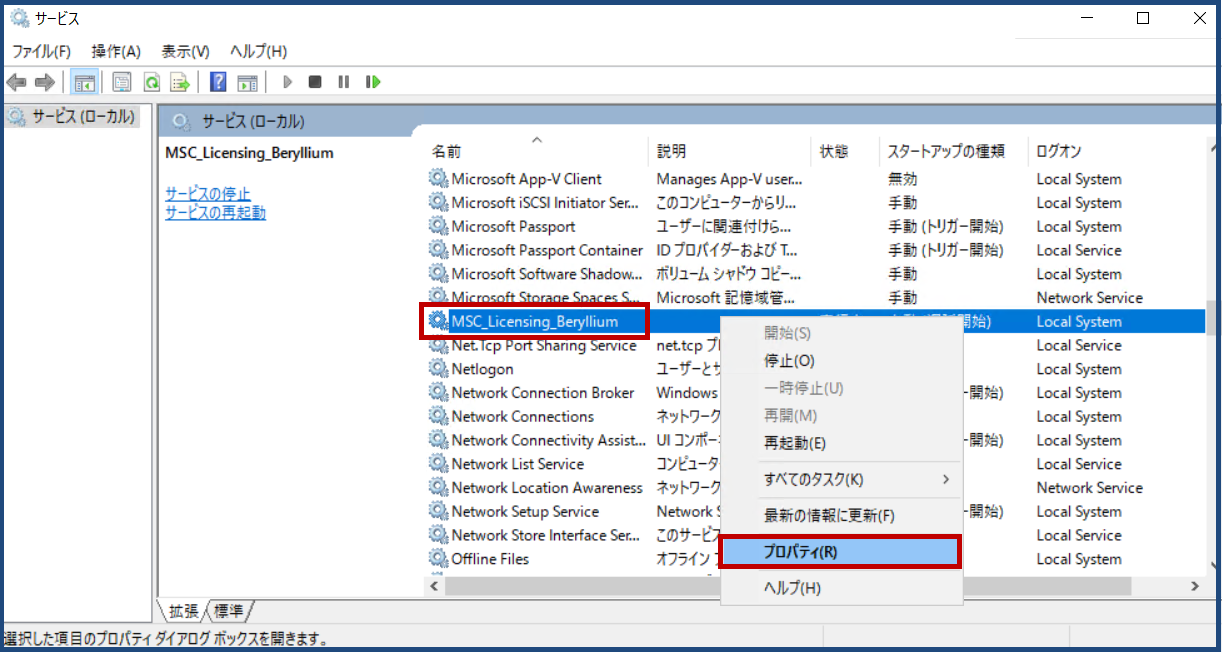Start the service with the play icon
Image resolution: width=1222 pixels, height=652 pixels.
point(287,81)
